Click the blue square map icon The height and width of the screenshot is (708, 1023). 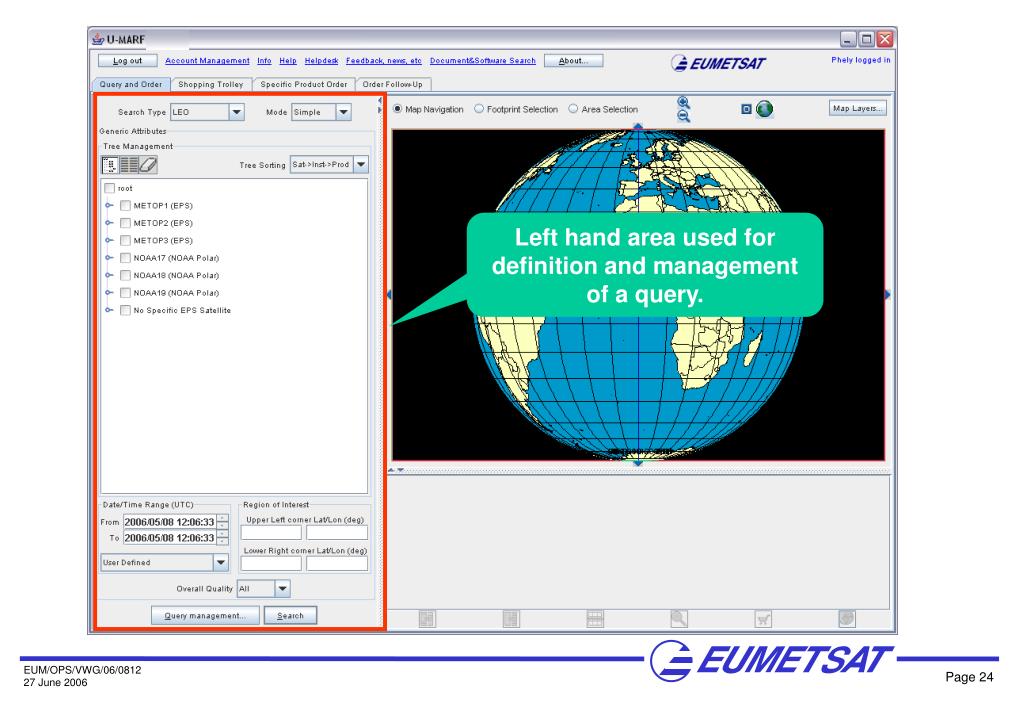pos(746,109)
